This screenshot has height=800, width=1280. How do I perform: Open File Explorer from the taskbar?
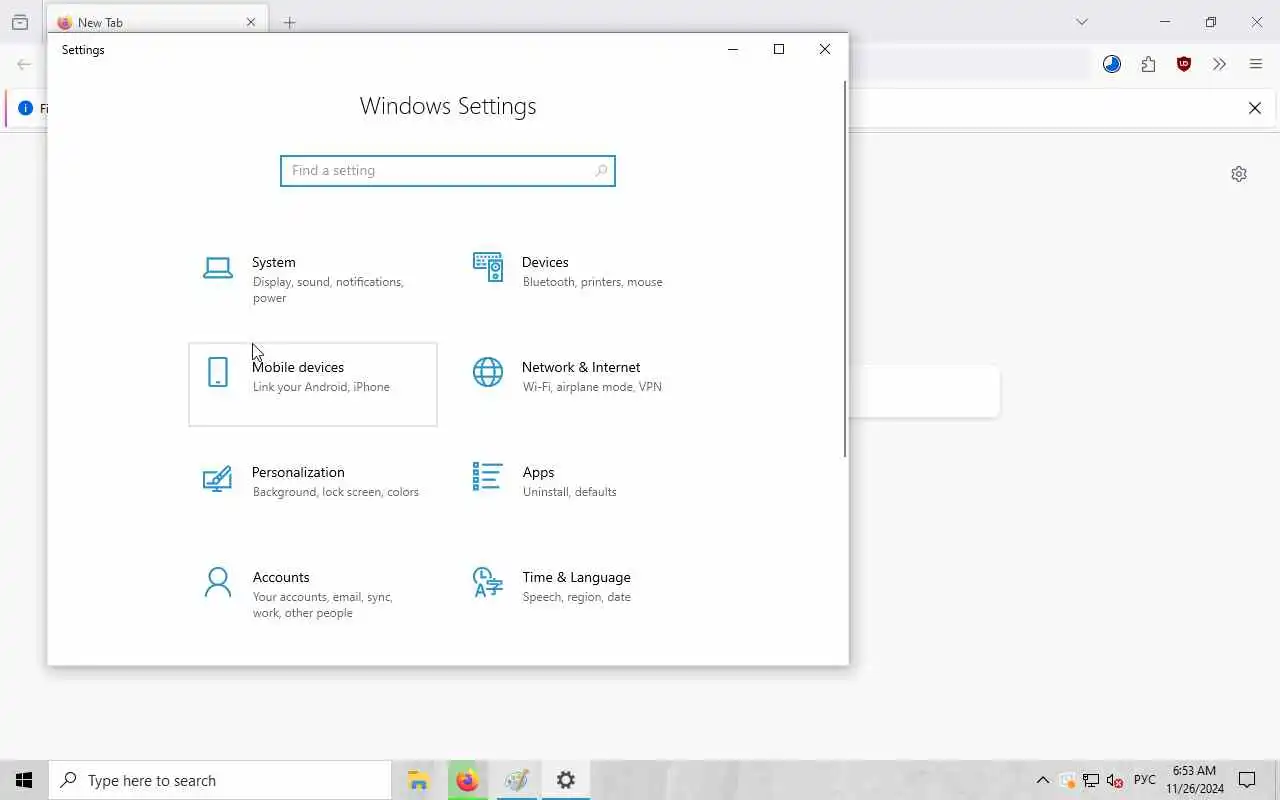[x=418, y=780]
